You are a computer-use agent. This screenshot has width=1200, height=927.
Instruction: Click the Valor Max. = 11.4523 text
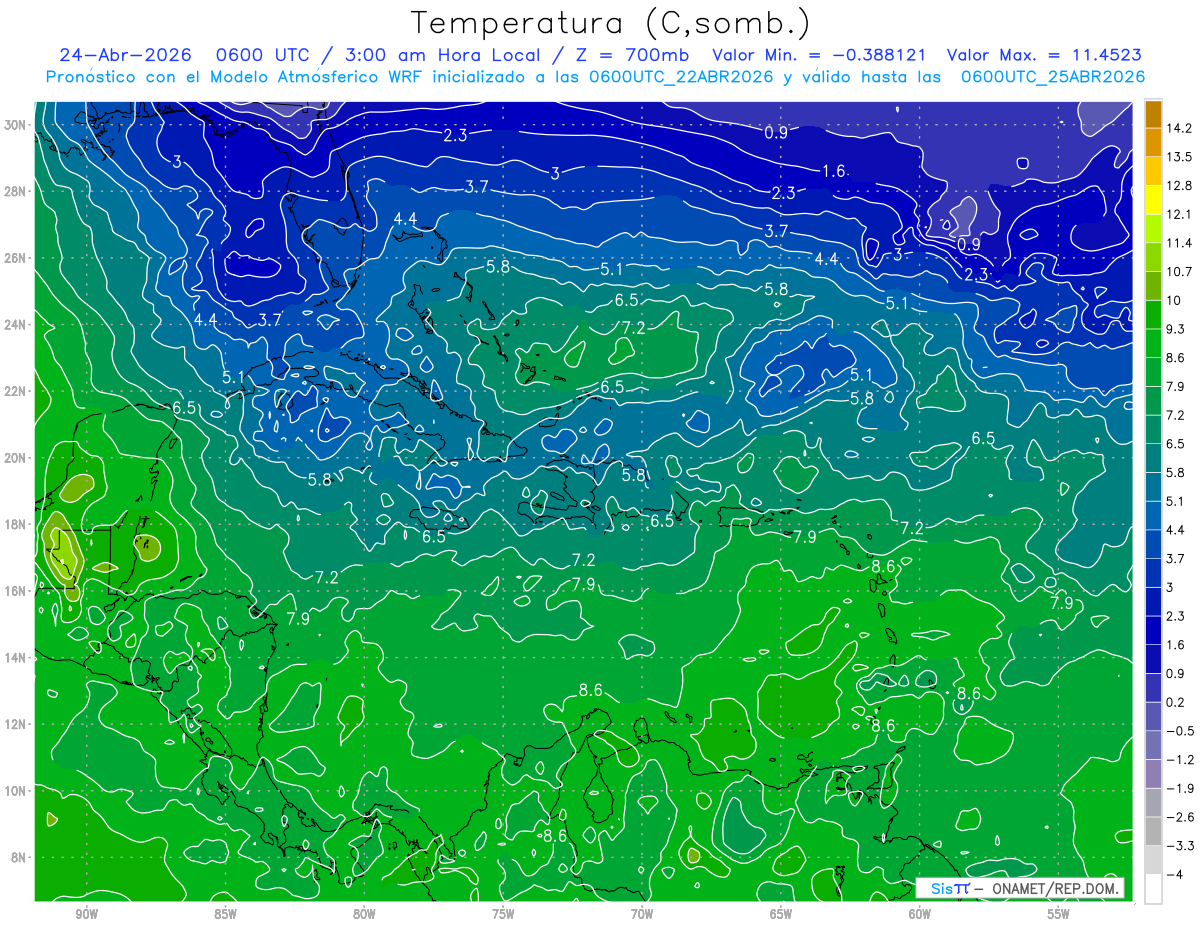pos(1044,55)
